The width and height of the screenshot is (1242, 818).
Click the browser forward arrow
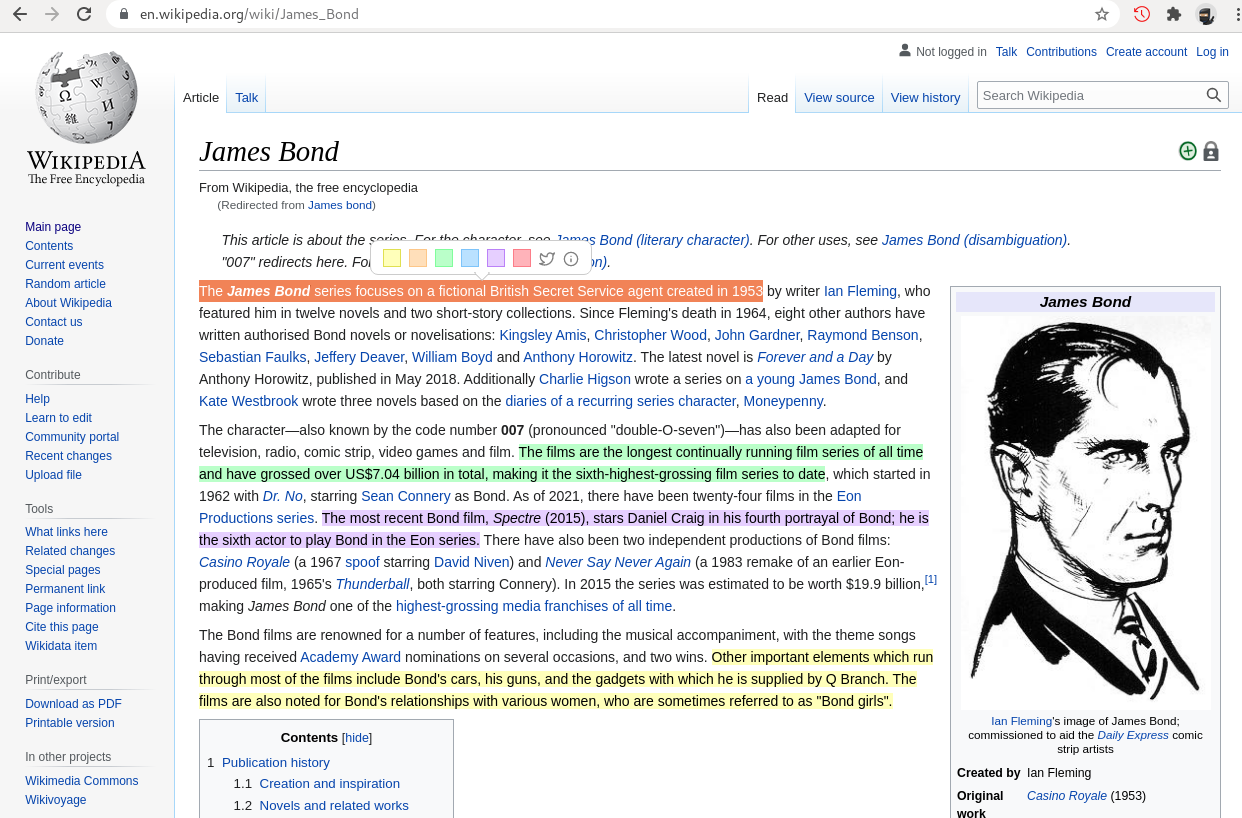(52, 14)
